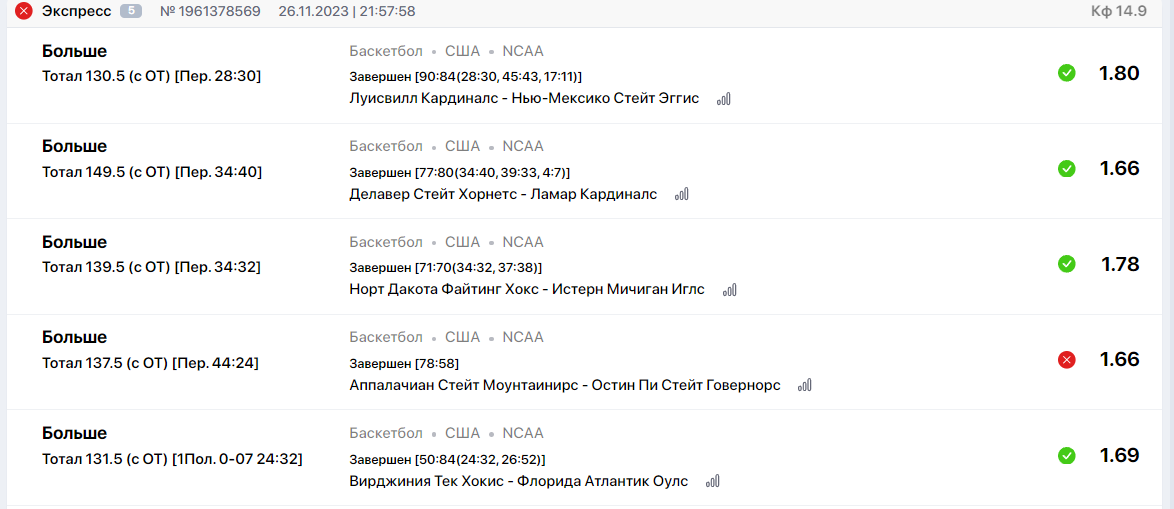1174x509 pixels.
Task: Open statistics icon for Делавер Стейт Хорнетс match
Action: 681,195
